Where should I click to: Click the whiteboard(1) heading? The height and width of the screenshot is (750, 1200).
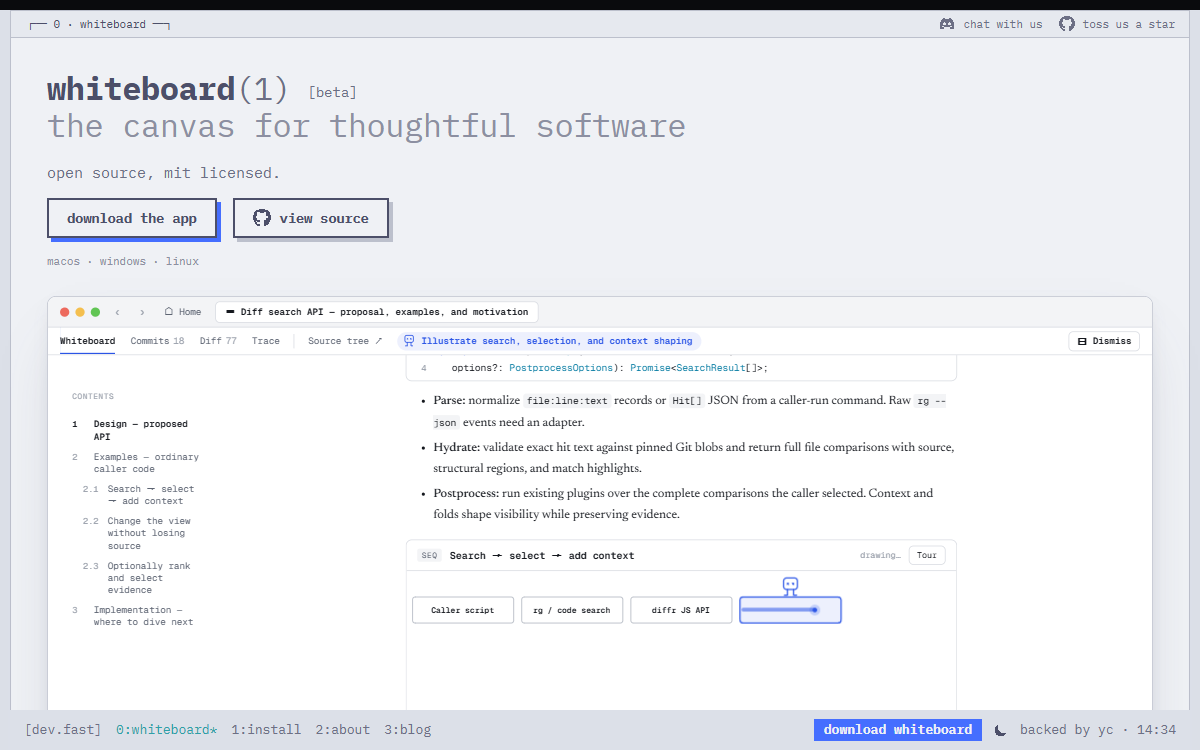point(168,90)
